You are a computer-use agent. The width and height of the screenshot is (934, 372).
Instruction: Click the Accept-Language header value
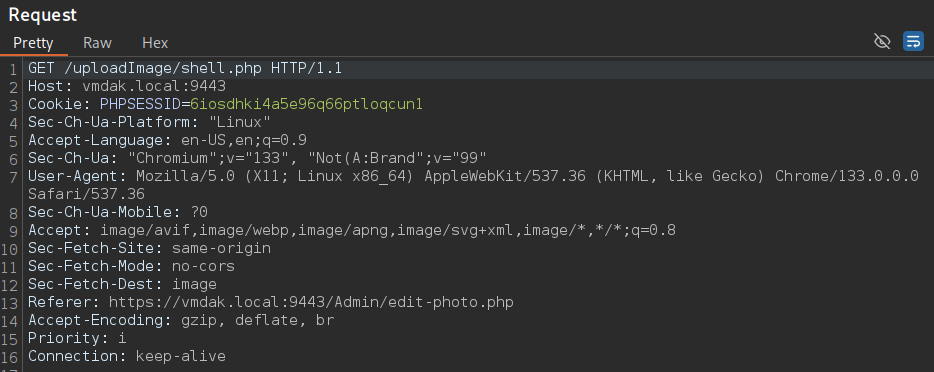click(x=244, y=140)
